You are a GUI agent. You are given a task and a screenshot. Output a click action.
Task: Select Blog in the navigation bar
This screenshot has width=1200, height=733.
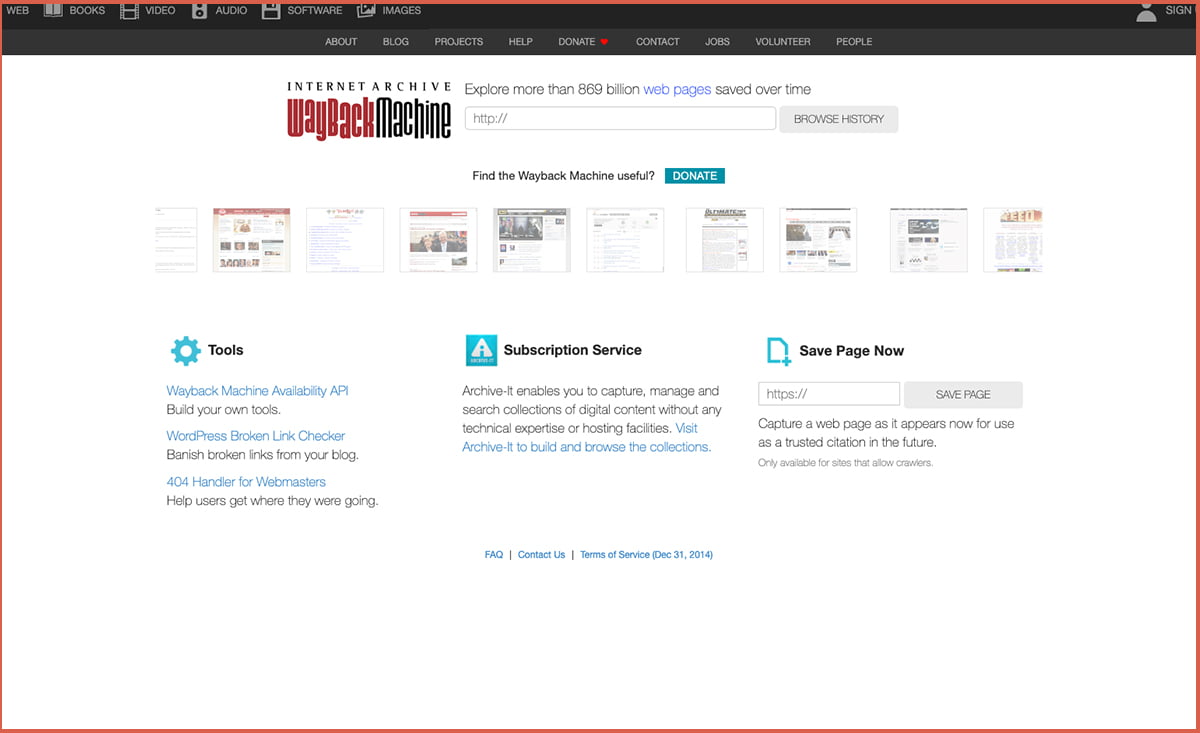(395, 42)
